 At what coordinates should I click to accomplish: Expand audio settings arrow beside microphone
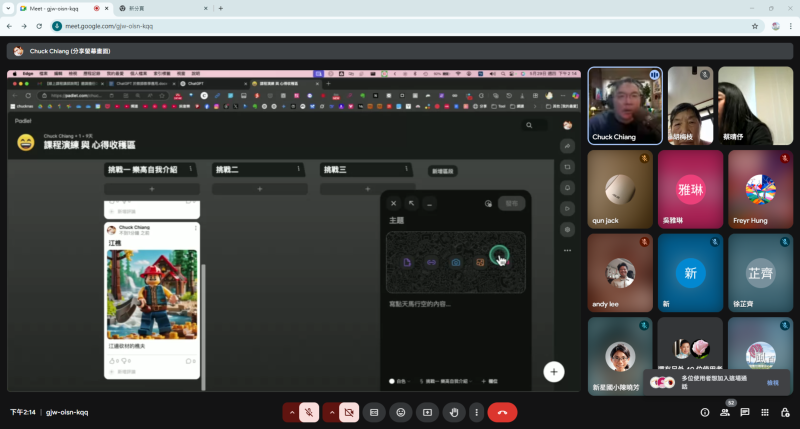(x=291, y=412)
